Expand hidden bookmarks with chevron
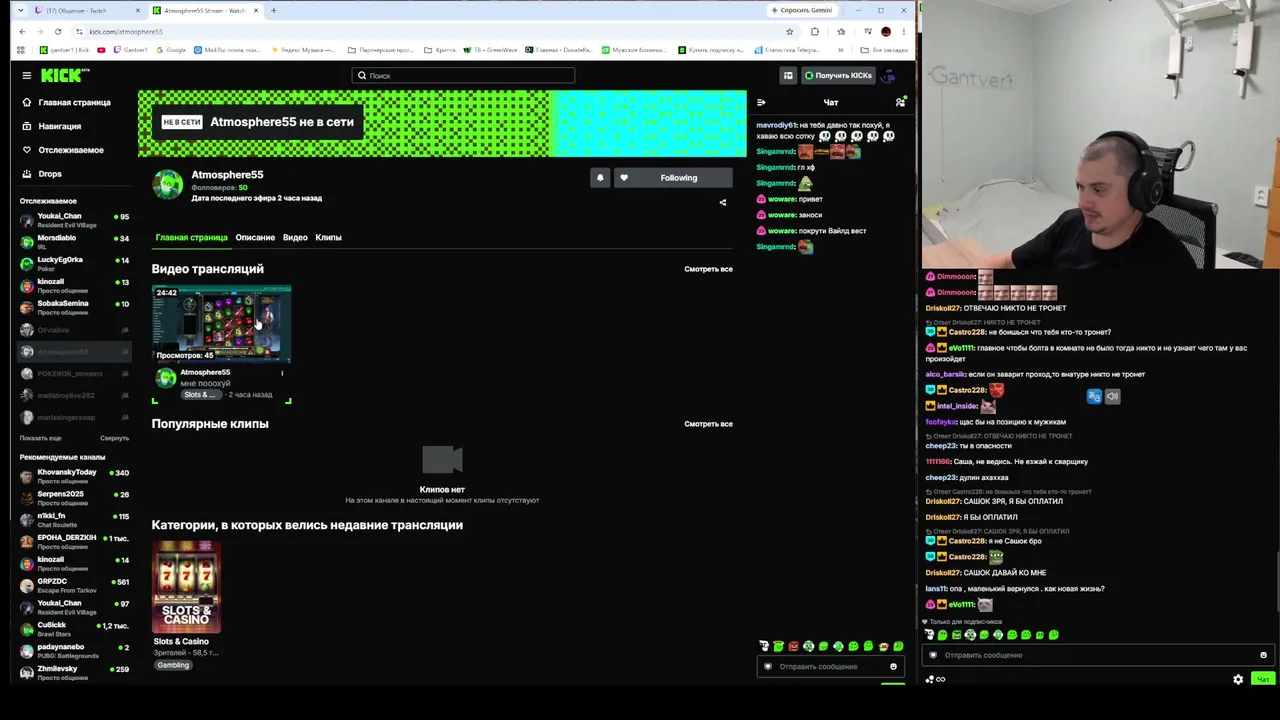The image size is (1280, 720). pyautogui.click(x=840, y=50)
